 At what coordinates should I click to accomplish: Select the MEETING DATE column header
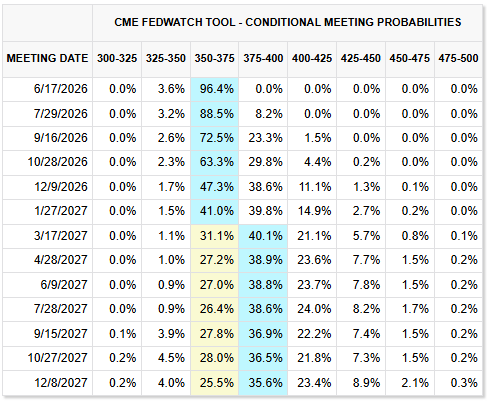pos(47,58)
